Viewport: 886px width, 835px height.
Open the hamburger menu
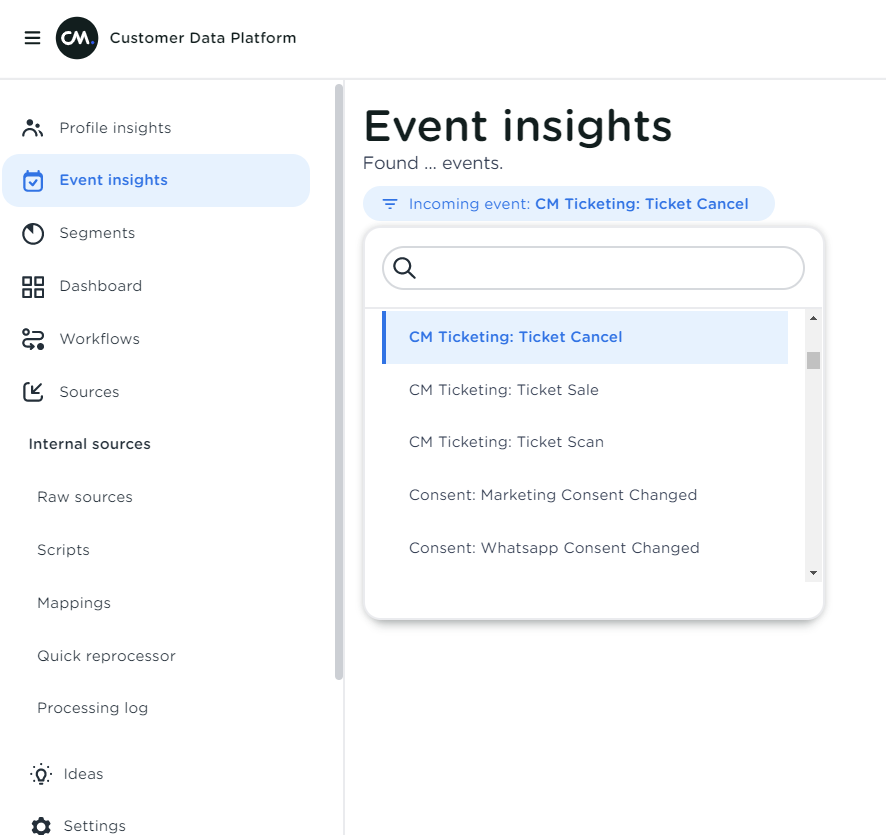(x=32, y=38)
